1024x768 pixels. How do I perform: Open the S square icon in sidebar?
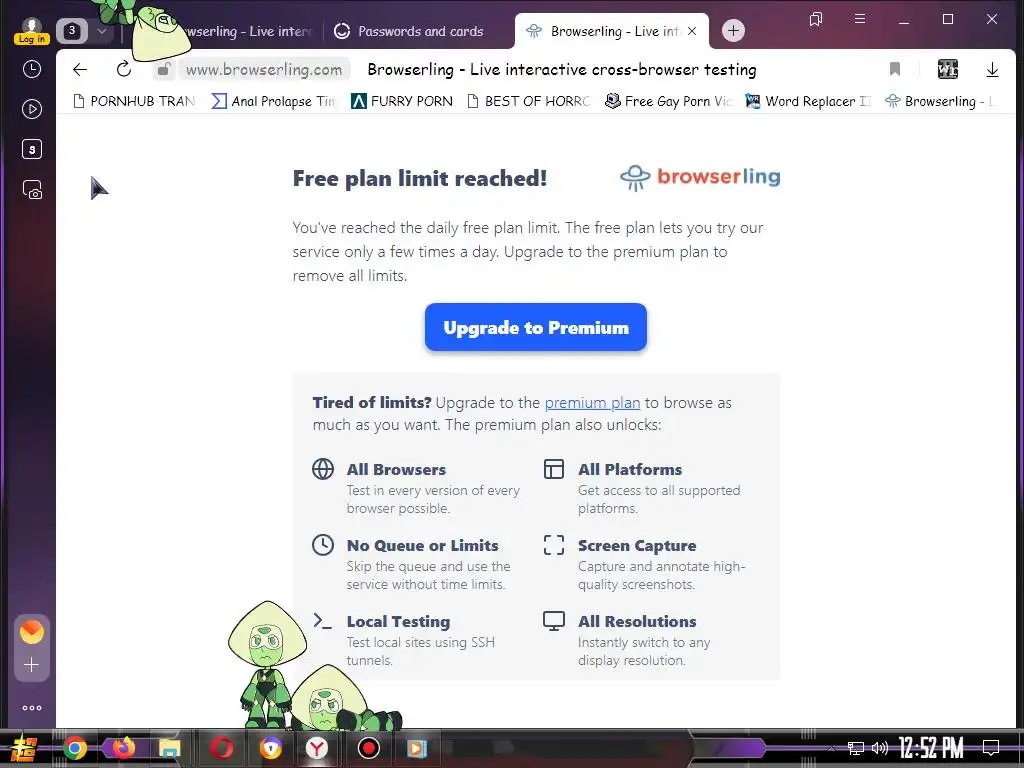coord(32,150)
